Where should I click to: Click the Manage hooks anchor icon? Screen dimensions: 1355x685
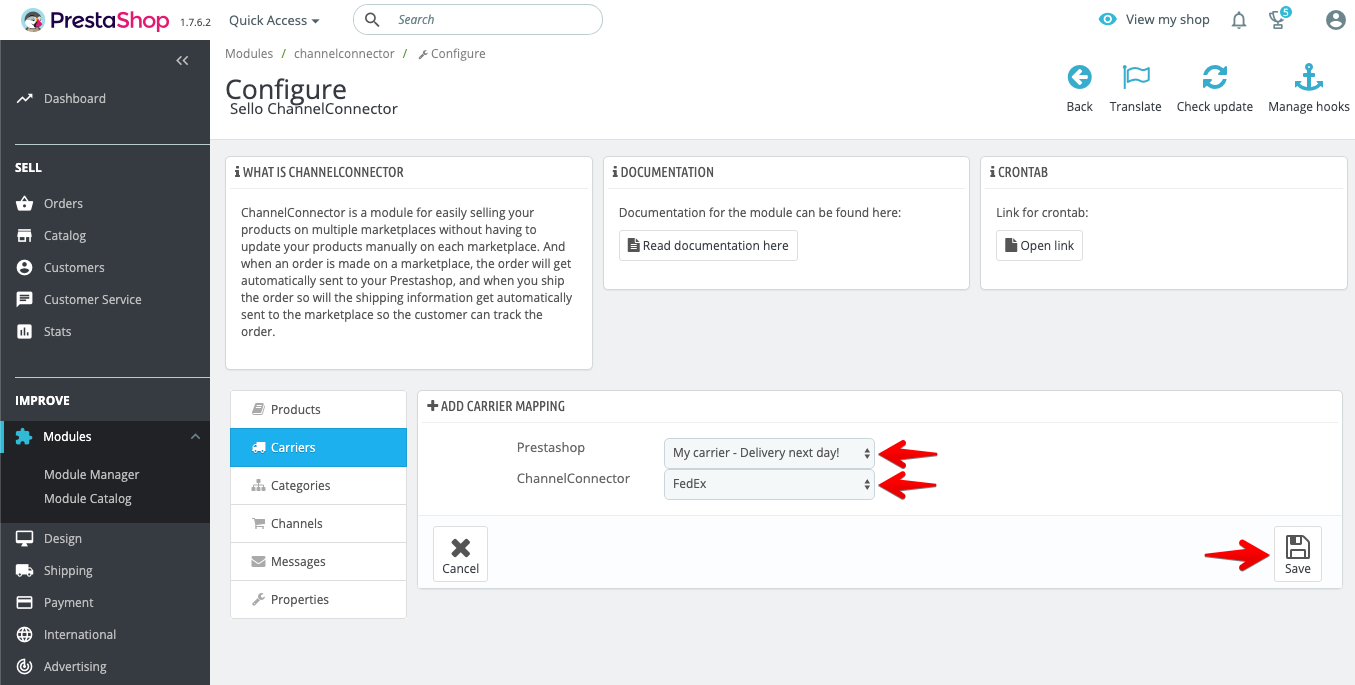(x=1309, y=77)
